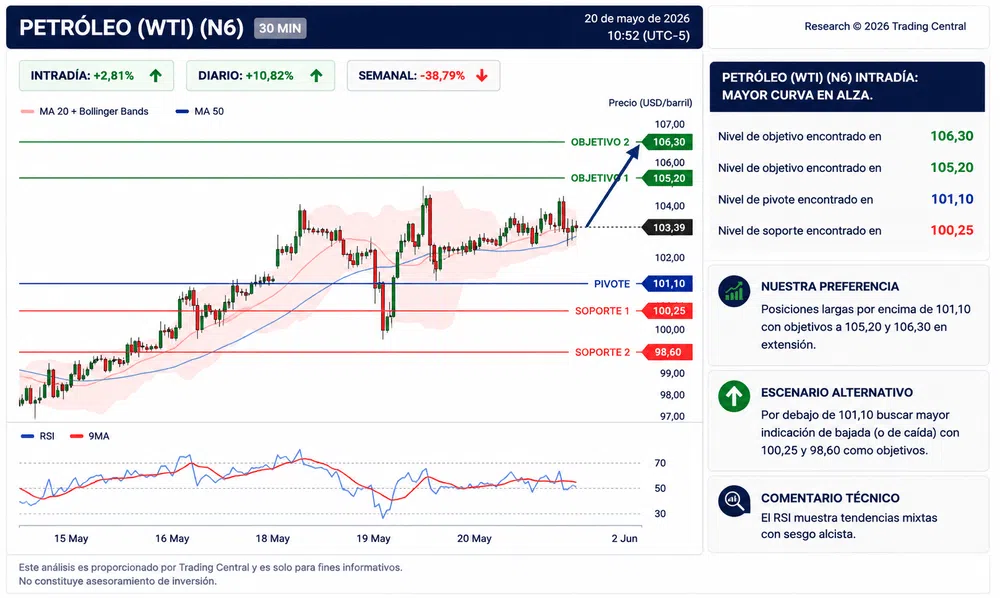
Task: Click the 105,20 objective price tag
Action: (x=666, y=179)
